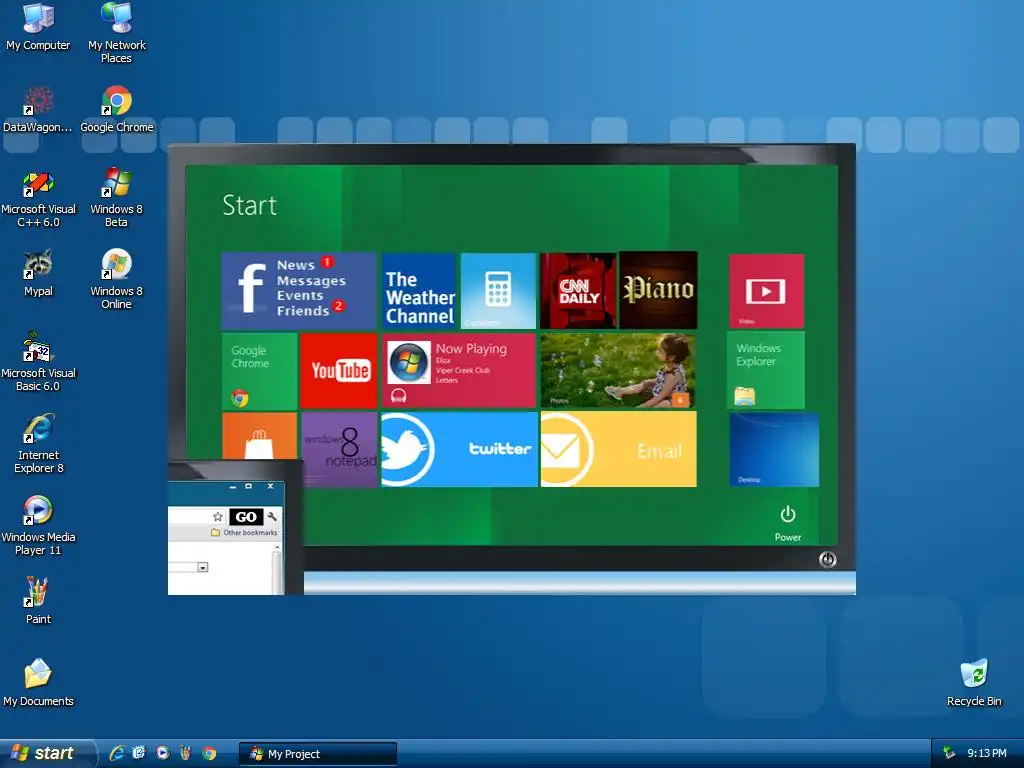
Task: Open the Other bookmarks folder
Action: [x=244, y=533]
